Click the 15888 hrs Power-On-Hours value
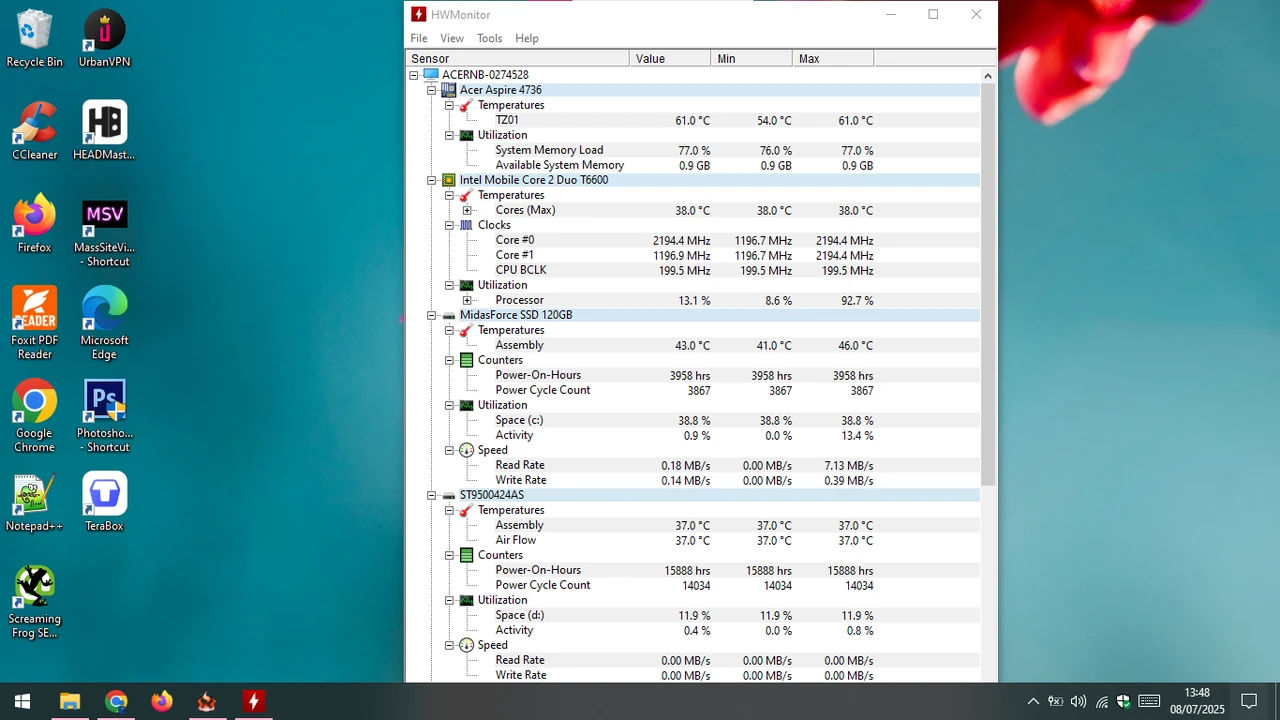Viewport: 1280px width, 720px height. click(687, 570)
